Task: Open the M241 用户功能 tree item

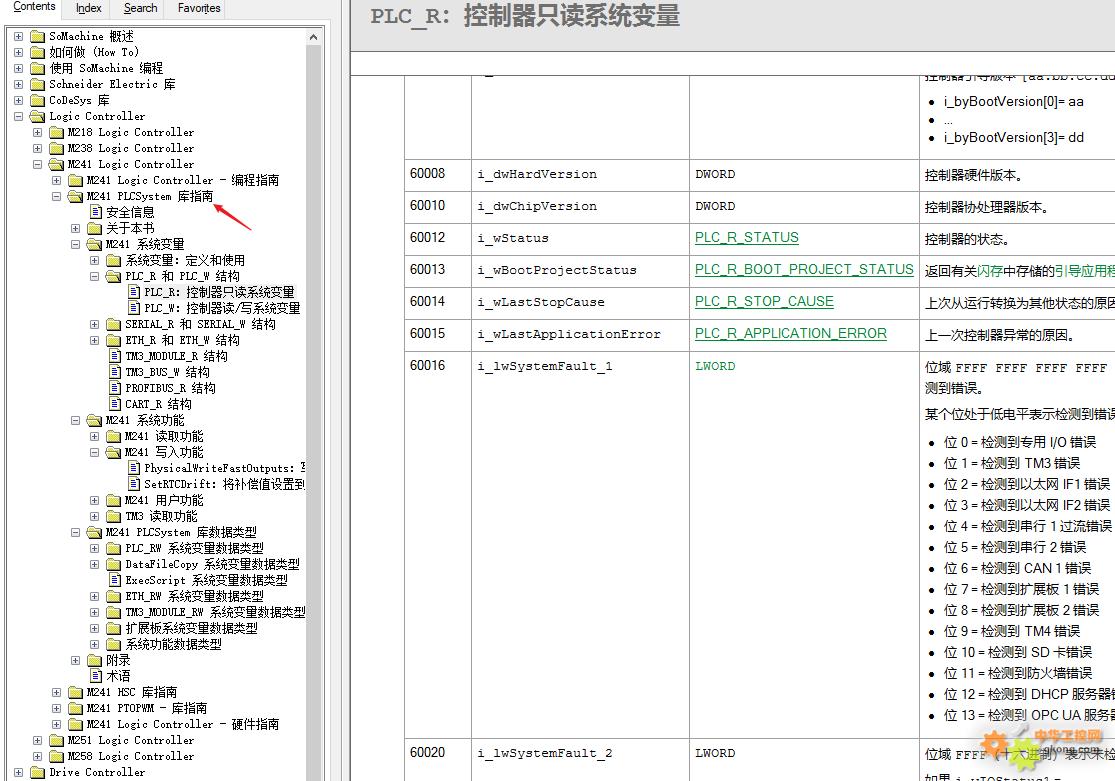Action: 164,500
